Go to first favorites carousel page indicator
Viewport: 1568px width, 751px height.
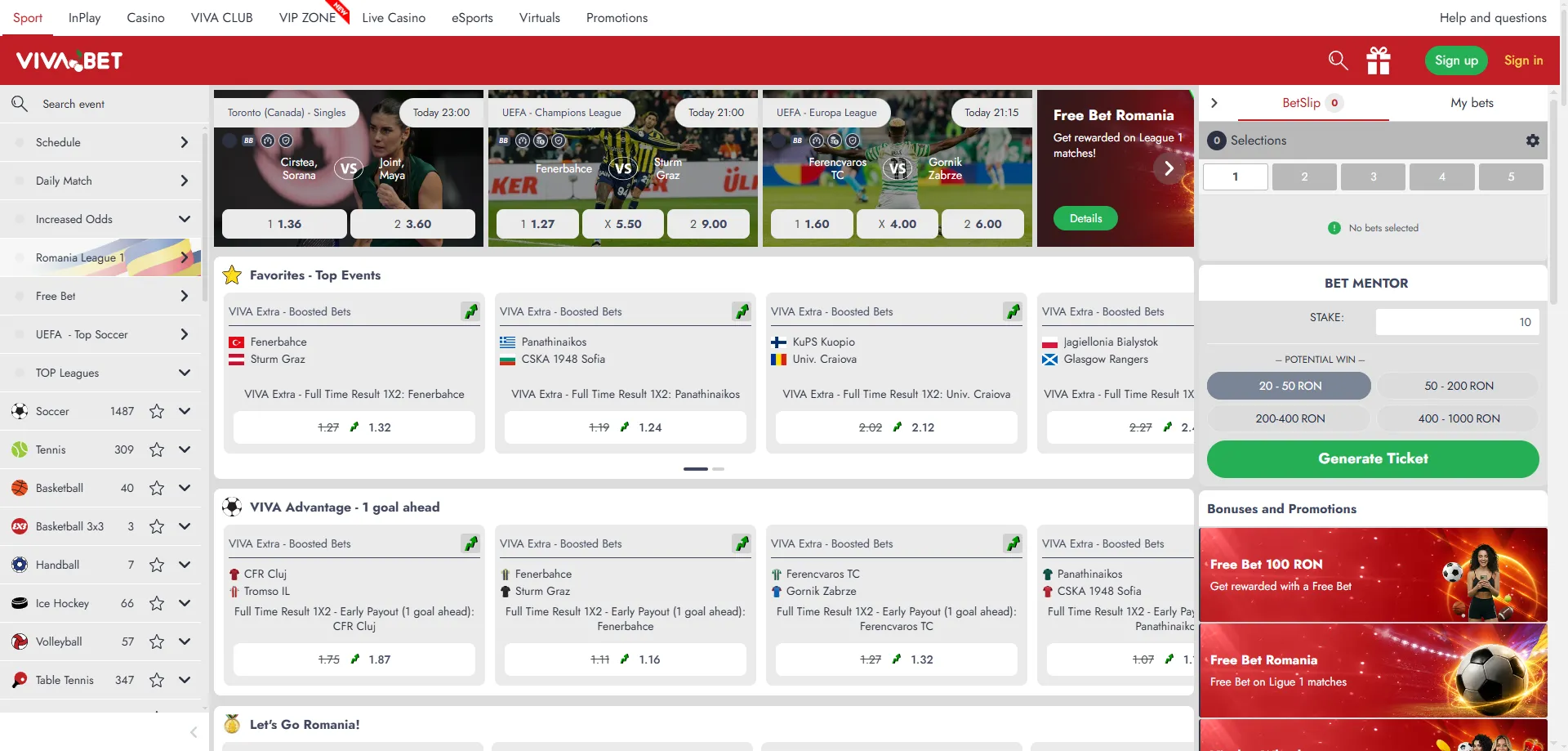696,469
